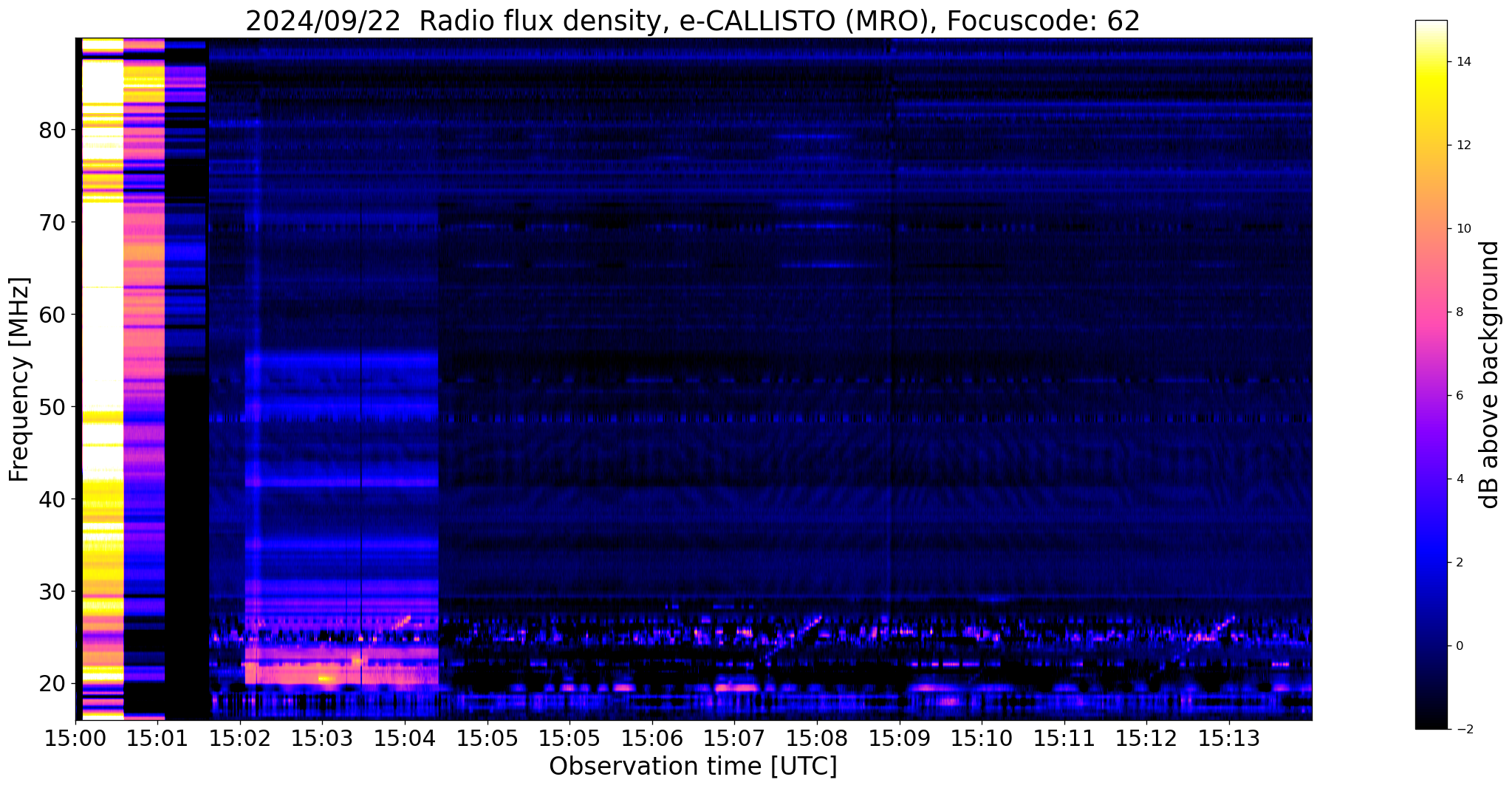The height and width of the screenshot is (788, 1512).
Task: Click the 15:09 time tick label
Action: [x=900, y=738]
